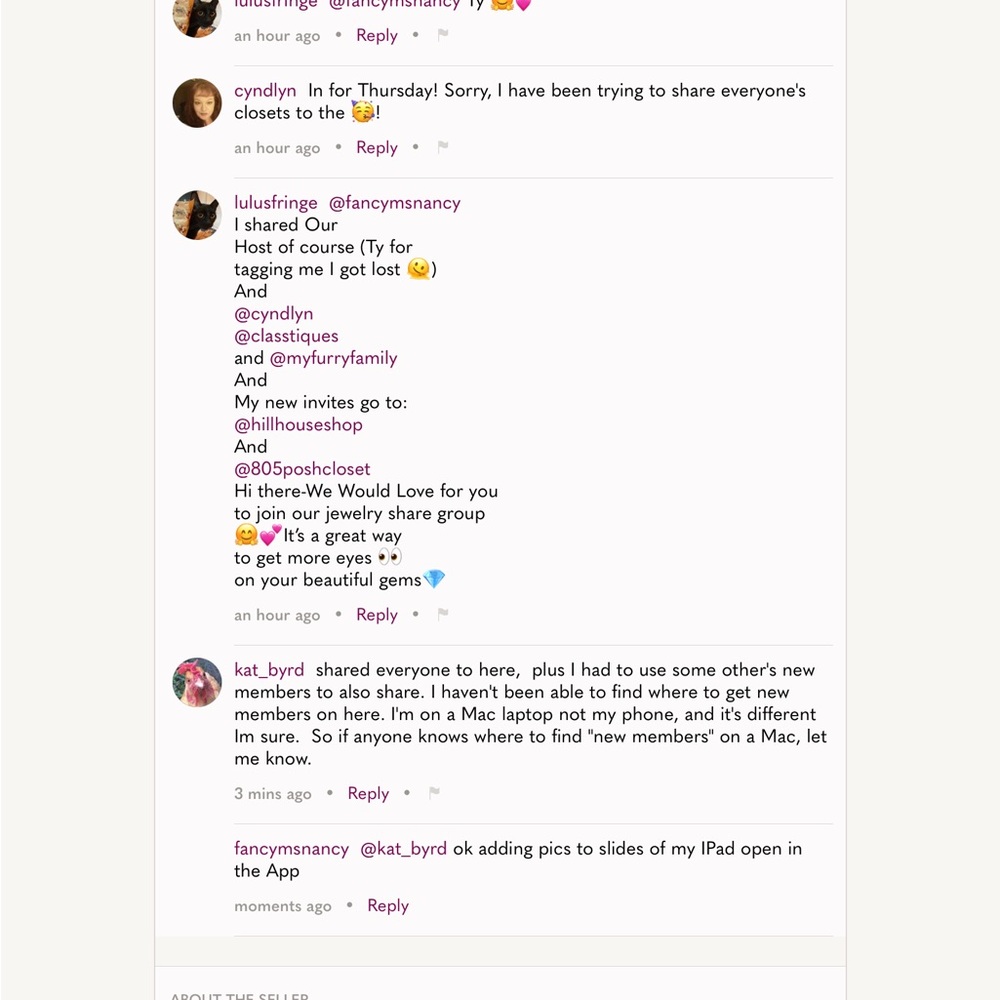The image size is (1000, 1000).
Task: Open the cyndlyn username link
Action: (x=265, y=91)
